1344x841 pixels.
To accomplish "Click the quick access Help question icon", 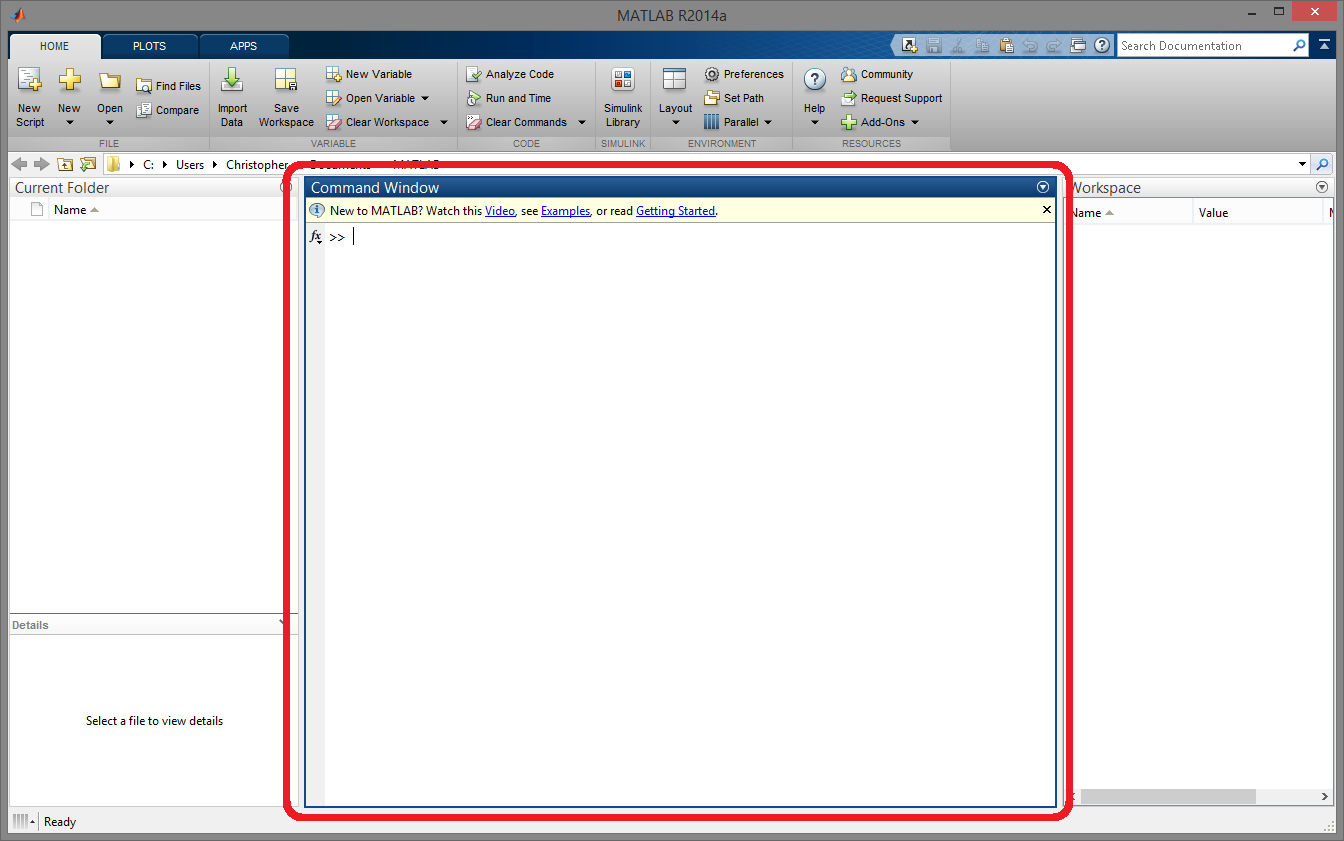I will click(x=1102, y=46).
